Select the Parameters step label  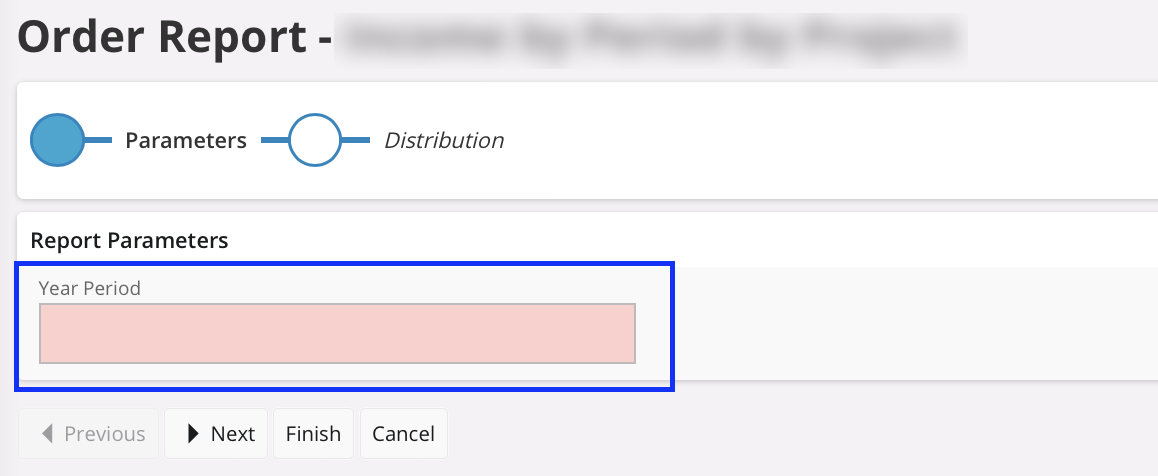pyautogui.click(x=186, y=141)
